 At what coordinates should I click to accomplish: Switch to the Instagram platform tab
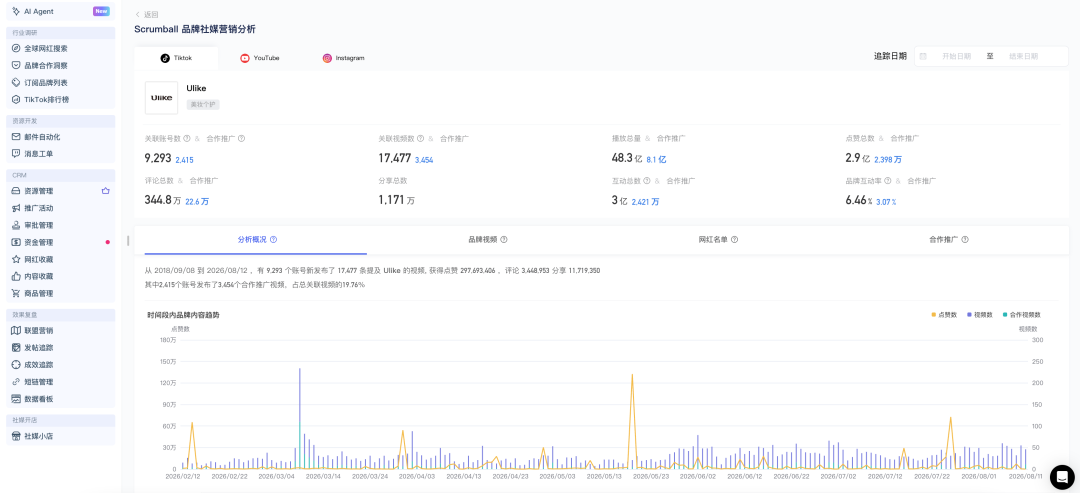click(x=343, y=58)
